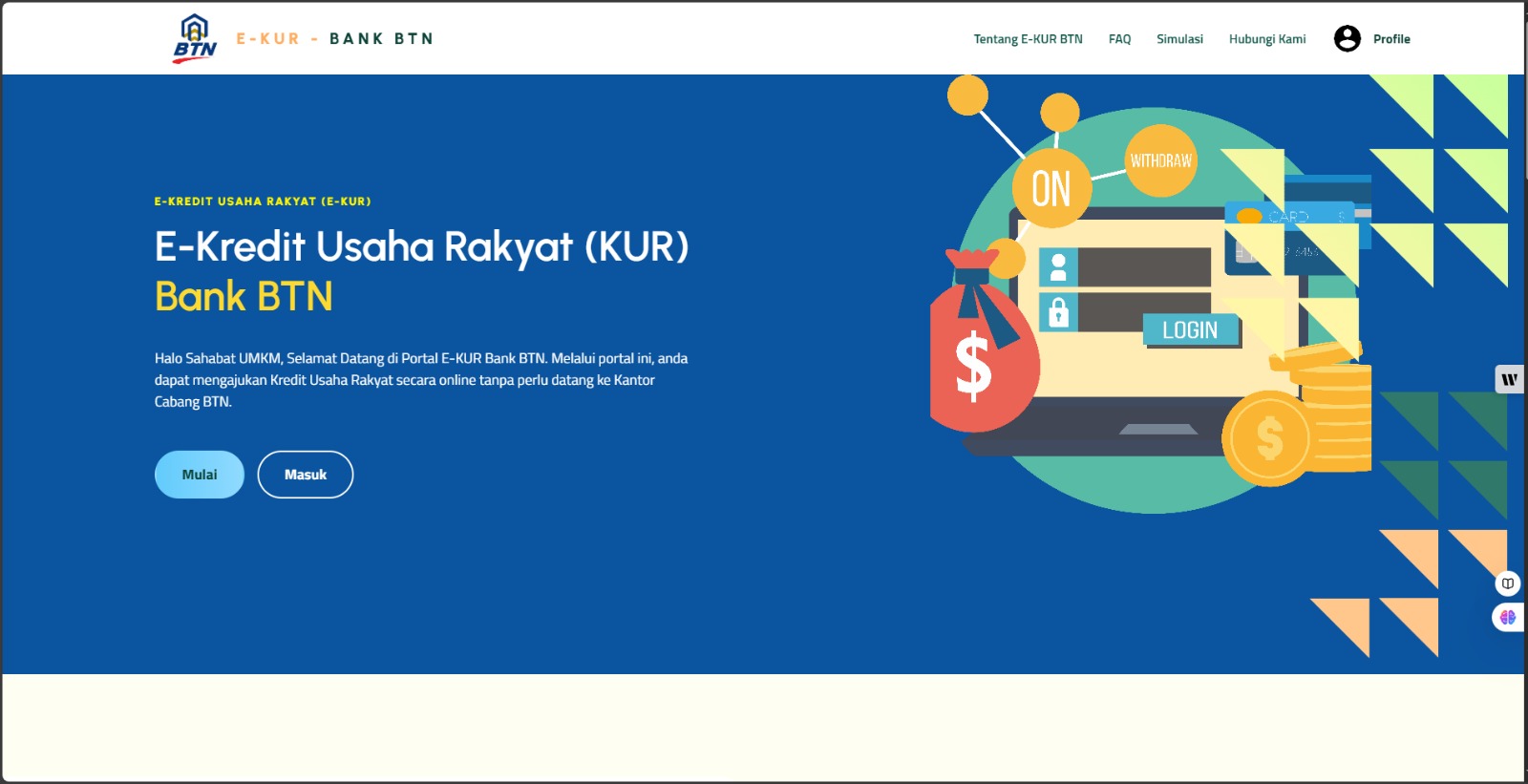Viewport: 1528px width, 784px height.
Task: Click the Halo Sahabat UMKM paragraph
Action: [x=421, y=380]
